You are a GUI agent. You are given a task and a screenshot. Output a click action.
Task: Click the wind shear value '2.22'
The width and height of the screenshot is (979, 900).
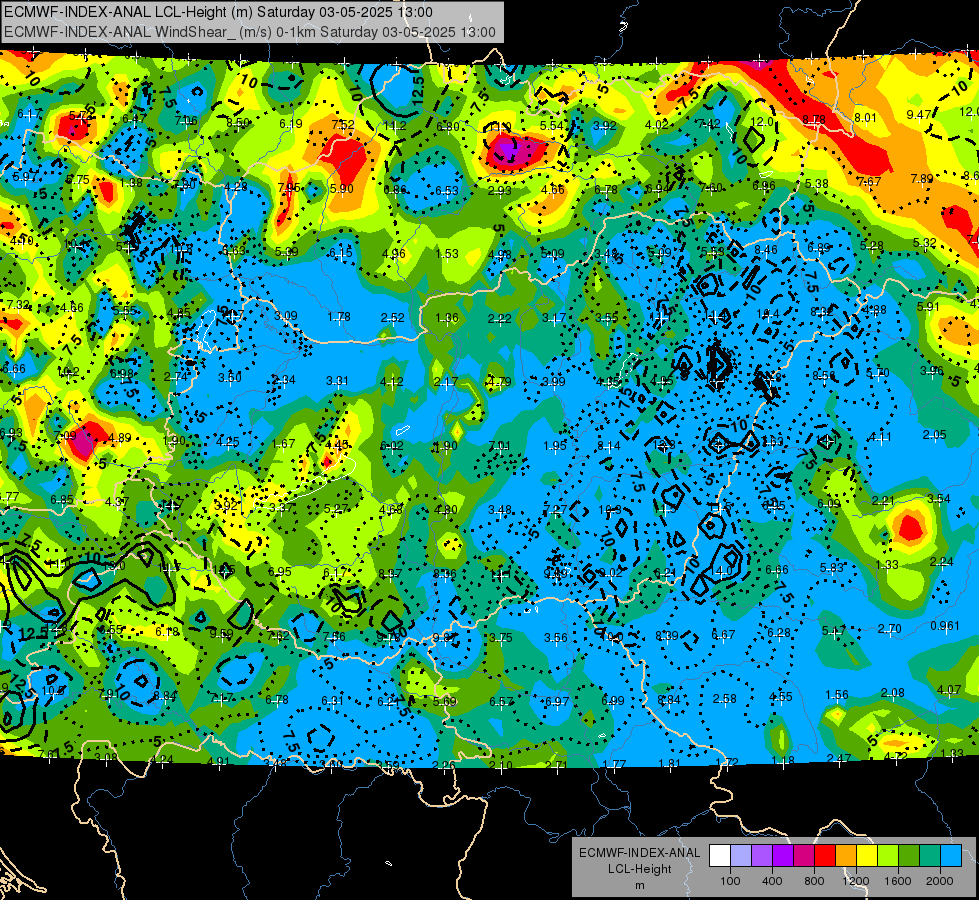[x=499, y=319]
